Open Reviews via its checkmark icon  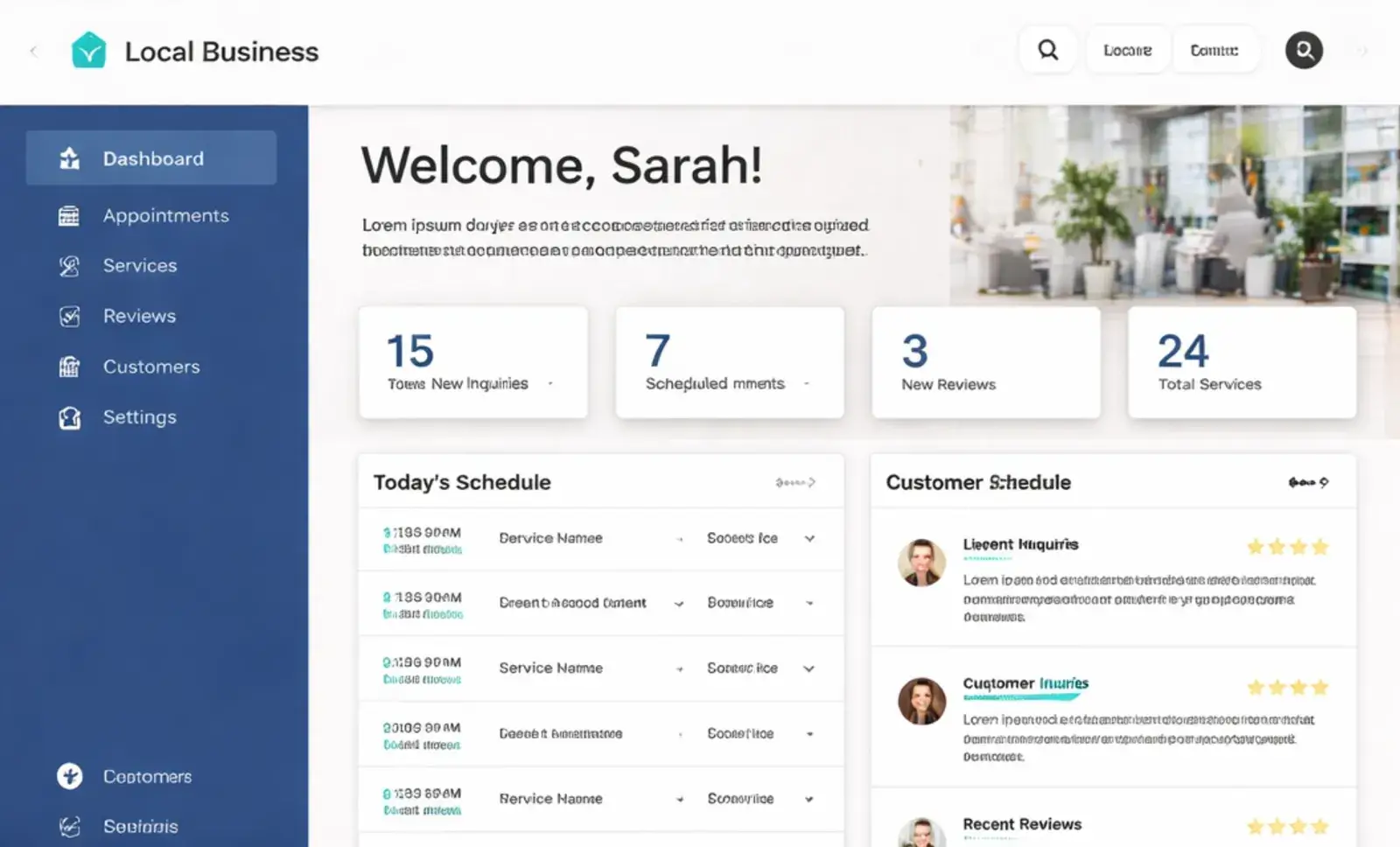[69, 316]
